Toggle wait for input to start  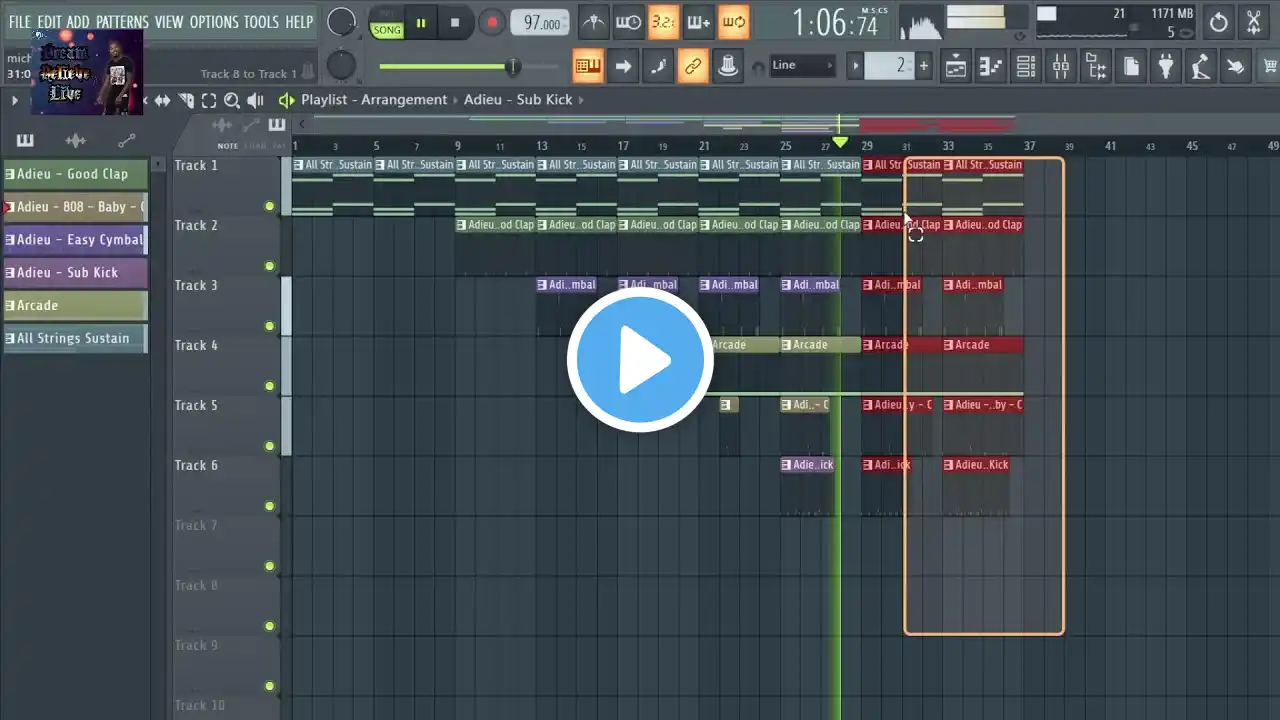(x=628, y=22)
